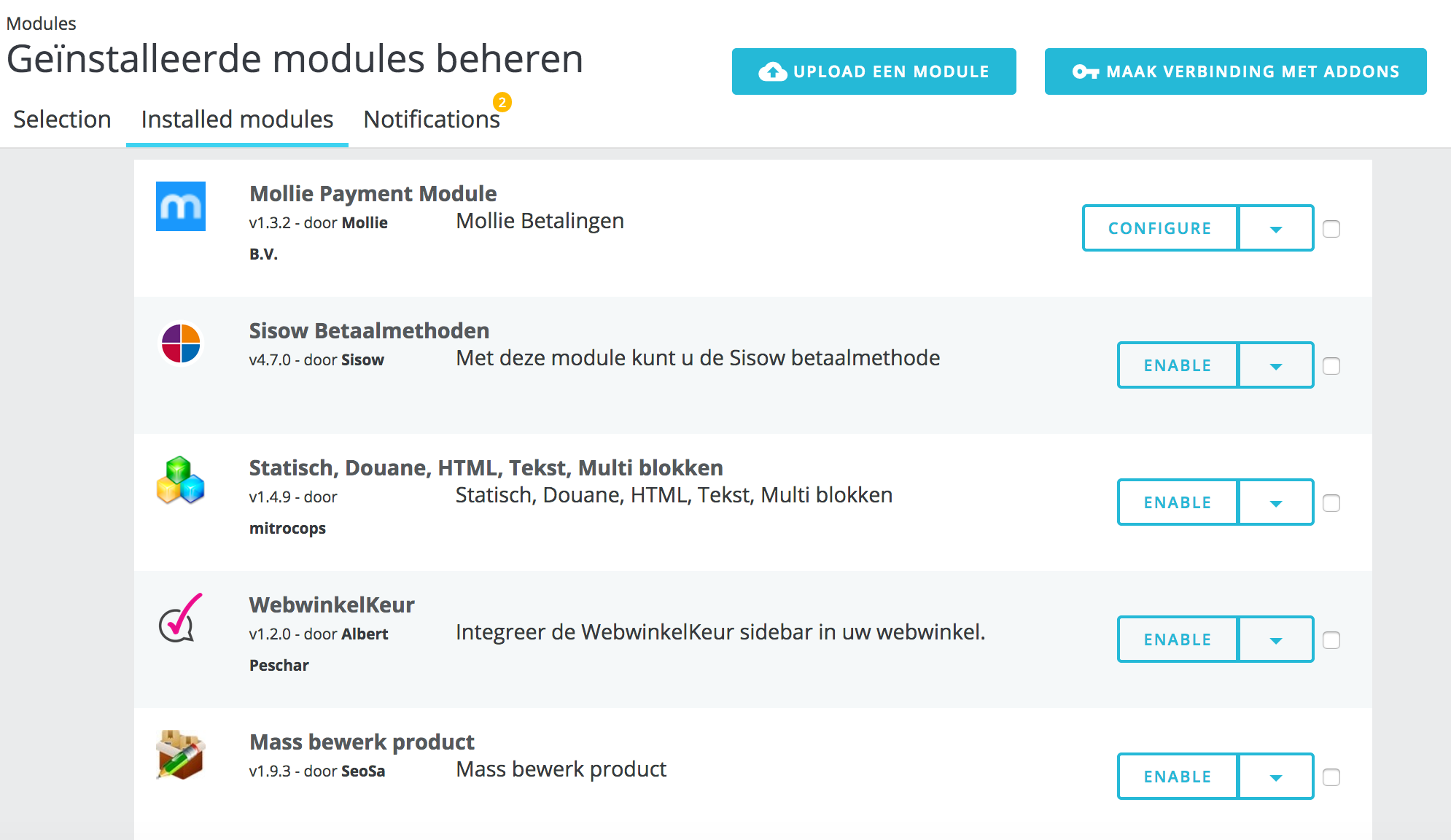Switch to the Selection tab

click(x=62, y=120)
